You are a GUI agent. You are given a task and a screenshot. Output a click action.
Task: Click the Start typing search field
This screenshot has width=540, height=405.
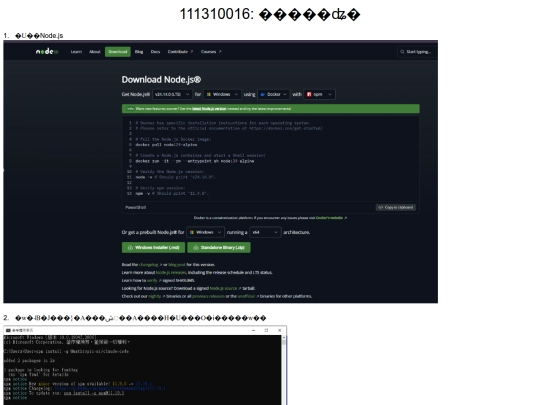tap(416, 52)
